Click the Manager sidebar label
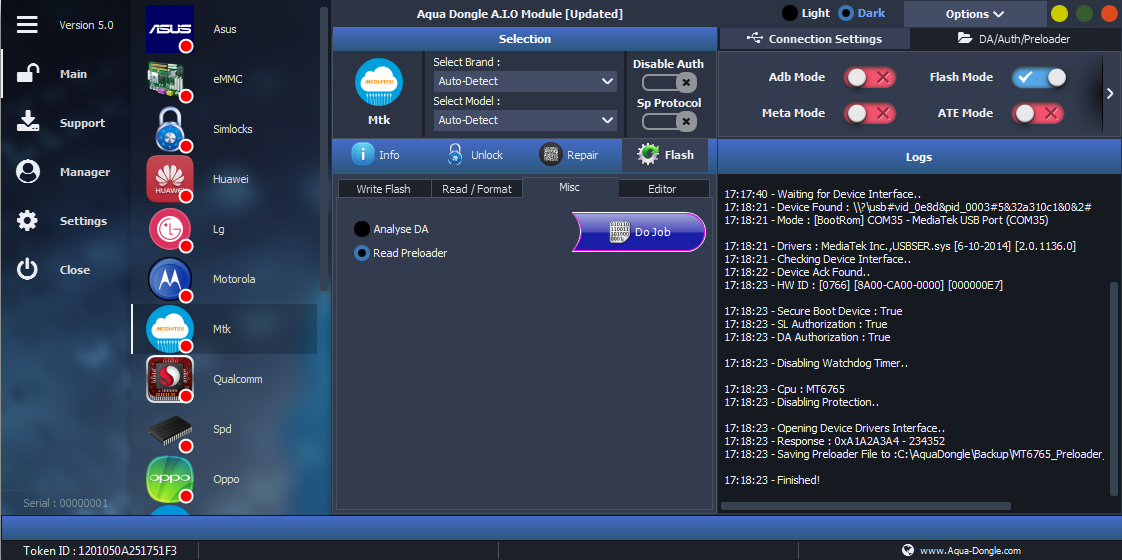Image resolution: width=1122 pixels, height=560 pixels. pyautogui.click(x=84, y=172)
